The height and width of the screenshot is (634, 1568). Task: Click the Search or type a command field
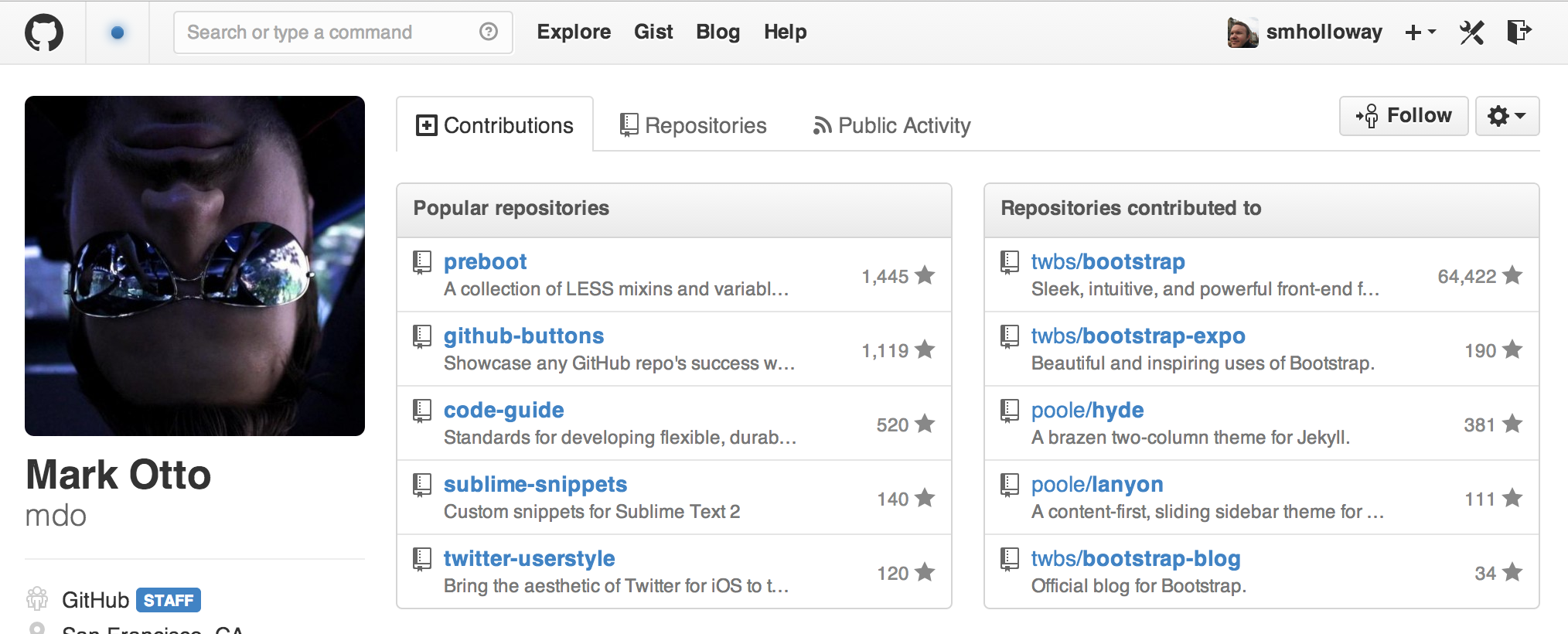tap(343, 32)
